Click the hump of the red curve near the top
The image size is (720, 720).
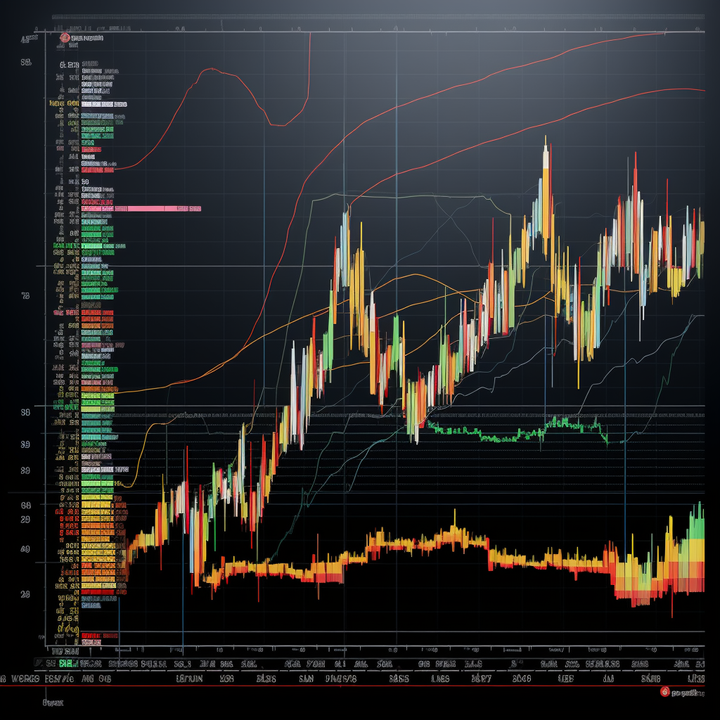click(211, 70)
